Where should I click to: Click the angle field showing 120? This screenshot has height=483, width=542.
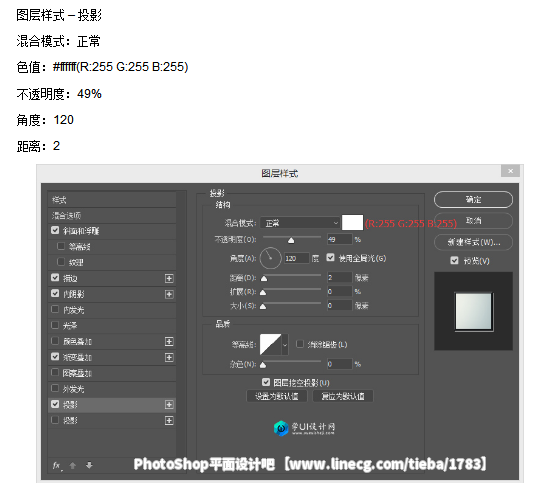[297, 258]
